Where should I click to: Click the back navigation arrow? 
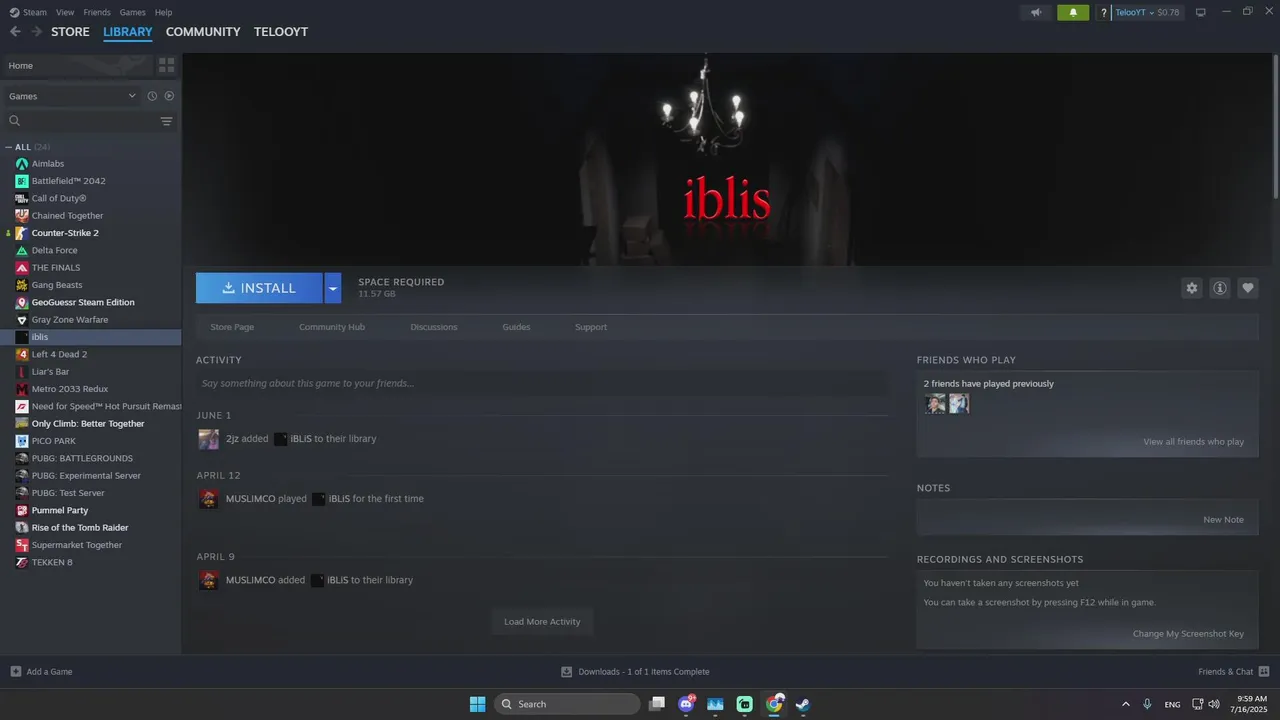(15, 32)
